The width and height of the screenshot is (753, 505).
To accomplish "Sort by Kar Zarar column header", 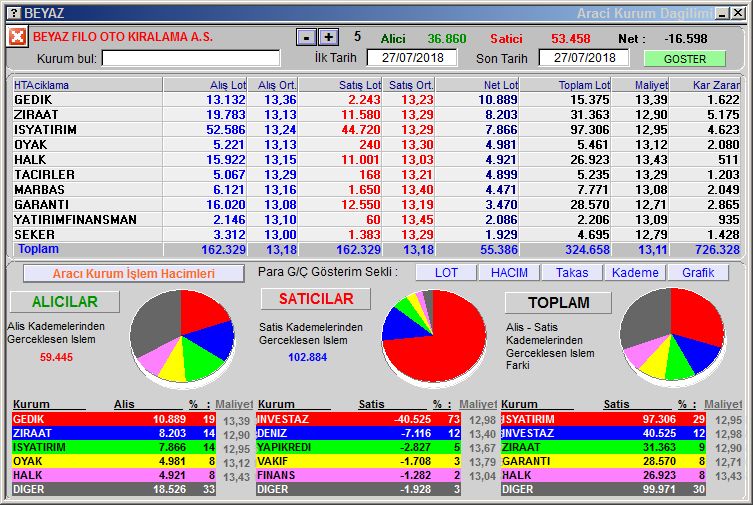I will click(705, 85).
